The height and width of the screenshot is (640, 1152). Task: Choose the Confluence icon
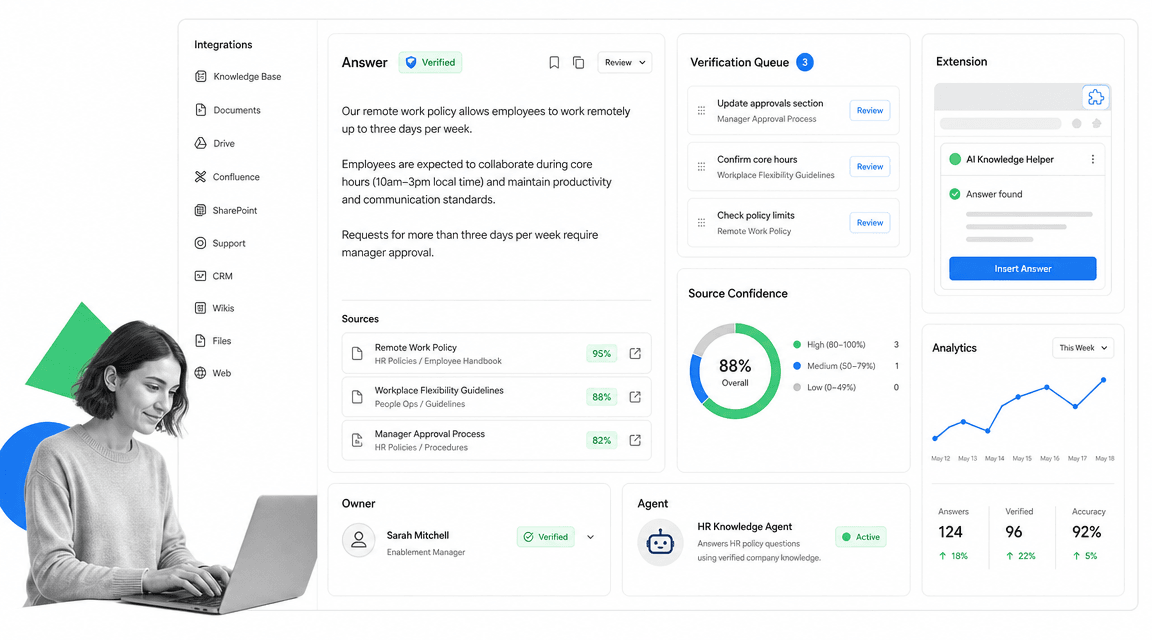click(200, 176)
